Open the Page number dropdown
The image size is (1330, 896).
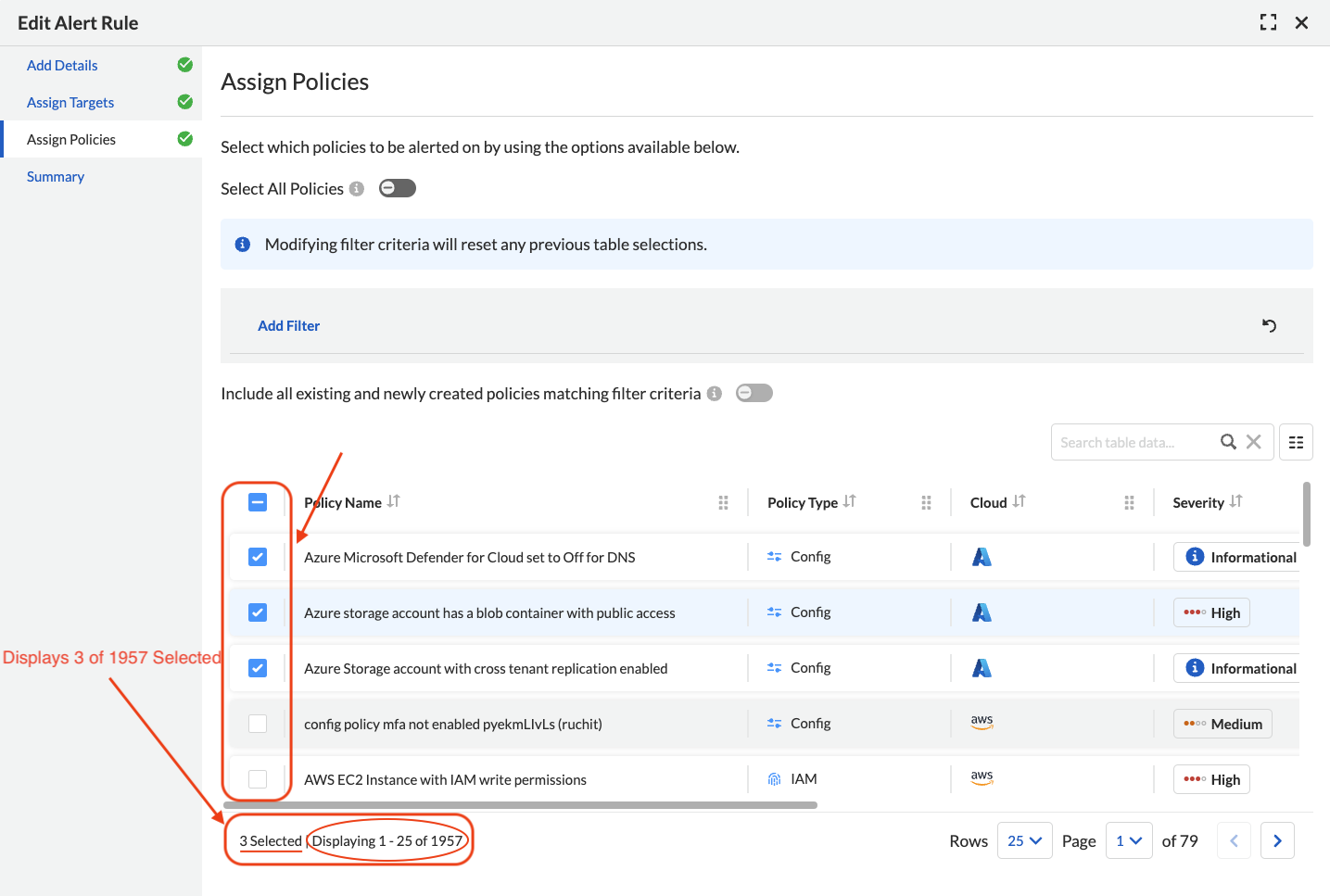[x=1128, y=840]
